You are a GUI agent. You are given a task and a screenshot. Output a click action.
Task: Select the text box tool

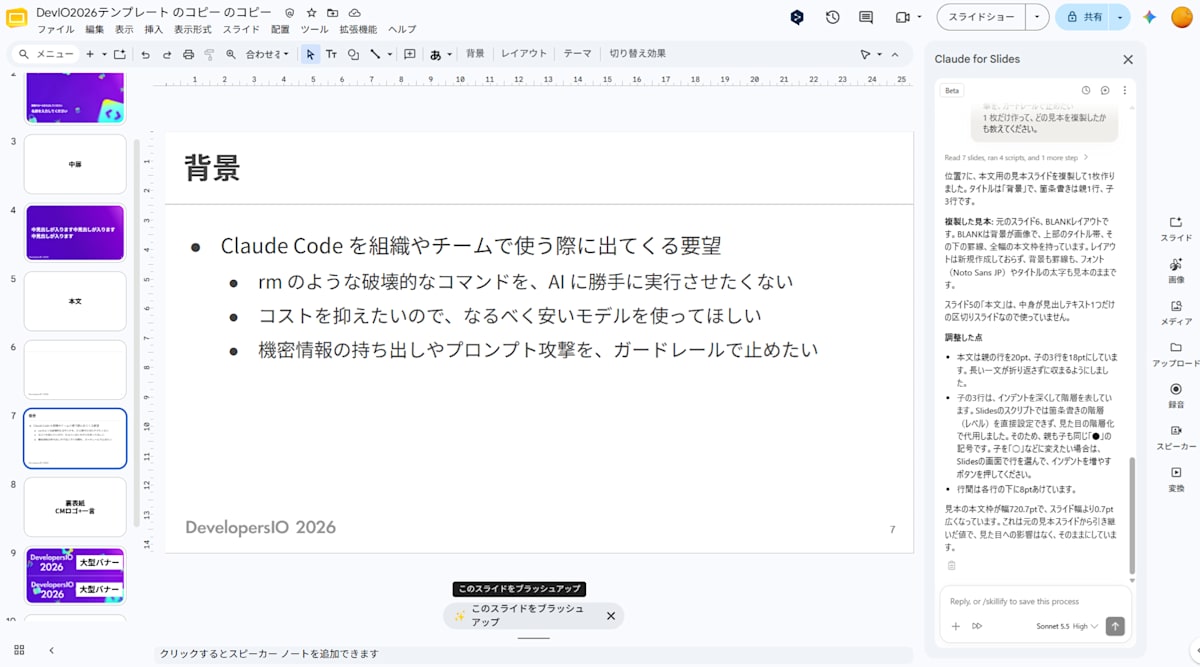(331, 54)
